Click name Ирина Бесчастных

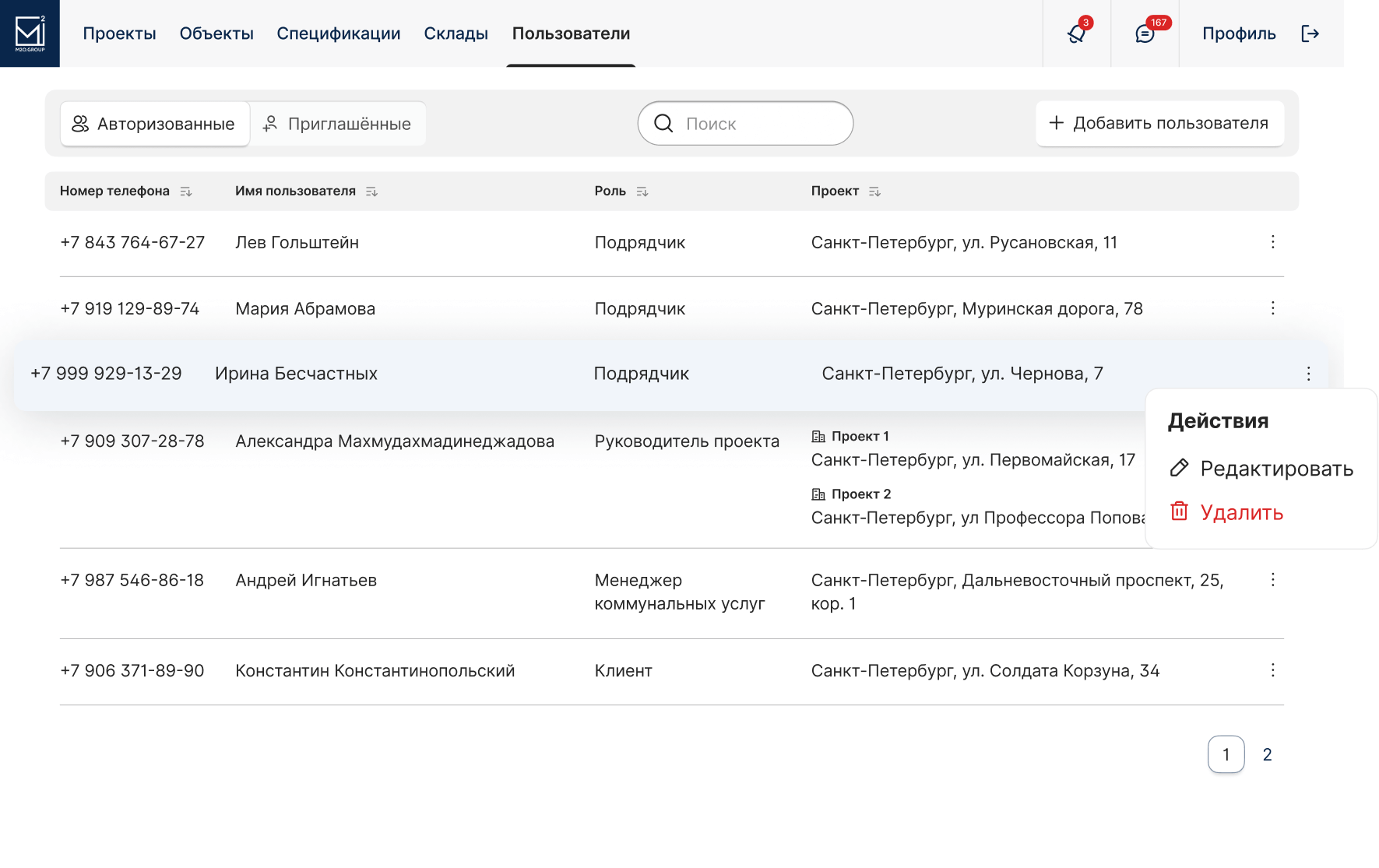coord(297,374)
